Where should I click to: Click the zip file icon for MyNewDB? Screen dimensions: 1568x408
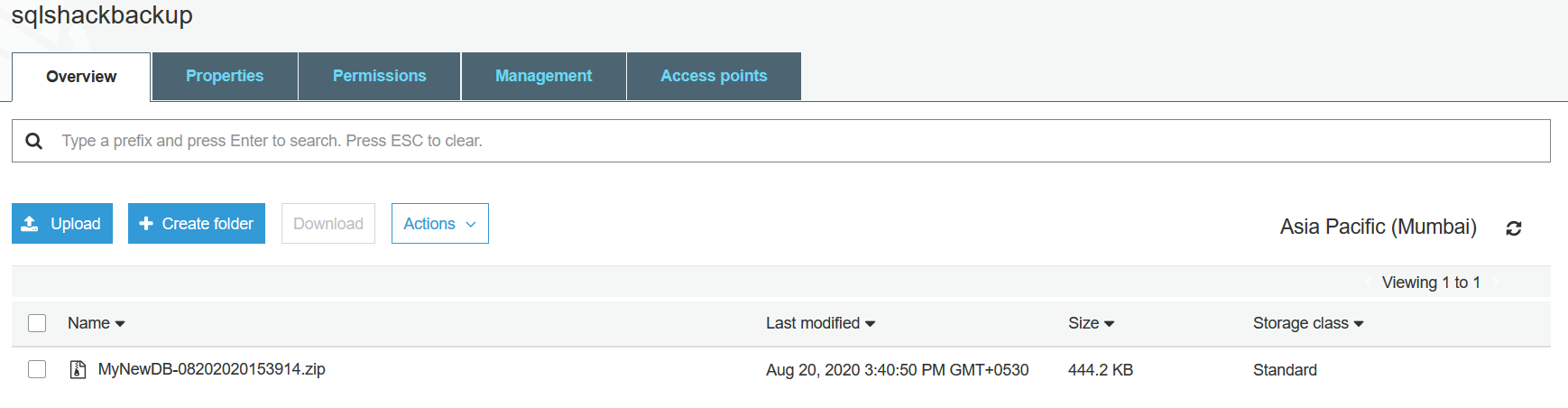78,369
